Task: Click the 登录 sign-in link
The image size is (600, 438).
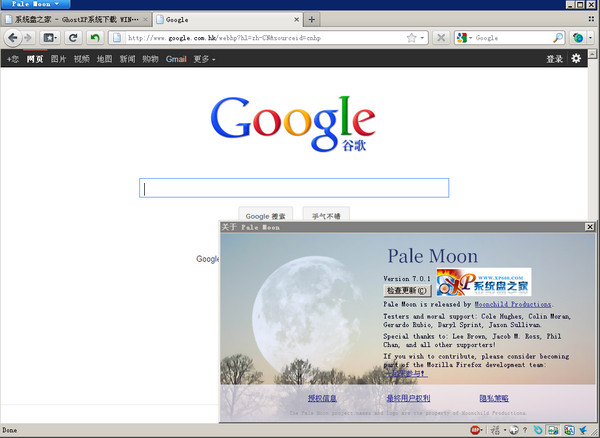Action: coord(554,60)
